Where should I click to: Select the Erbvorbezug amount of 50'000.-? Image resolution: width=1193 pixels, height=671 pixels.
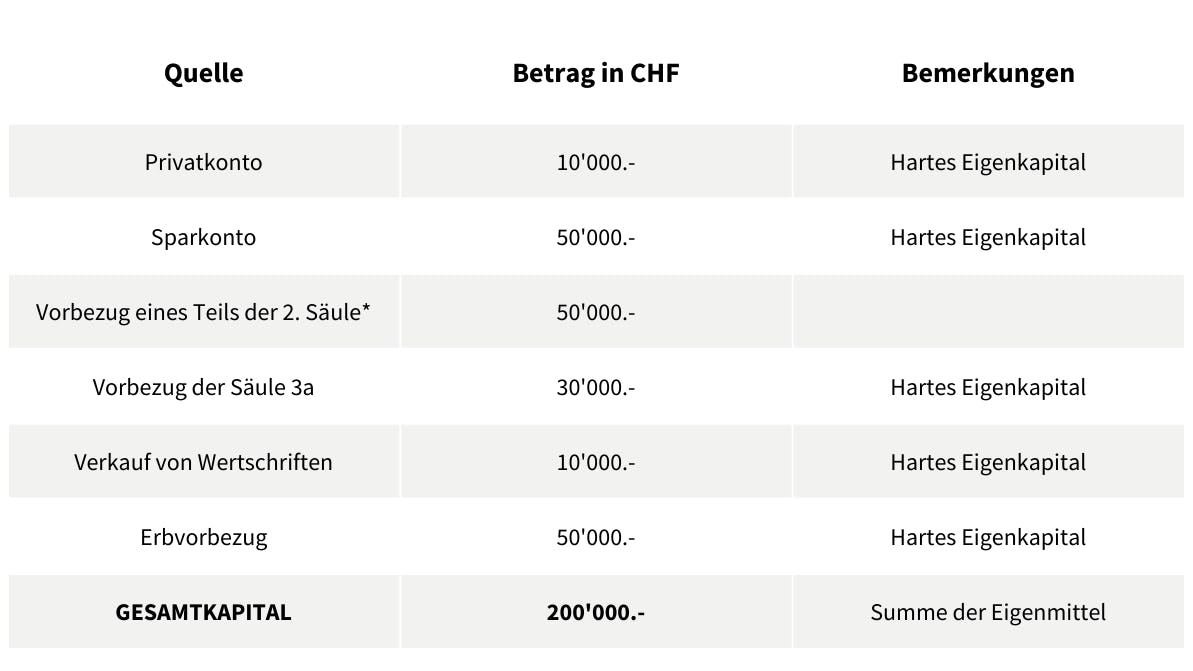pos(595,537)
